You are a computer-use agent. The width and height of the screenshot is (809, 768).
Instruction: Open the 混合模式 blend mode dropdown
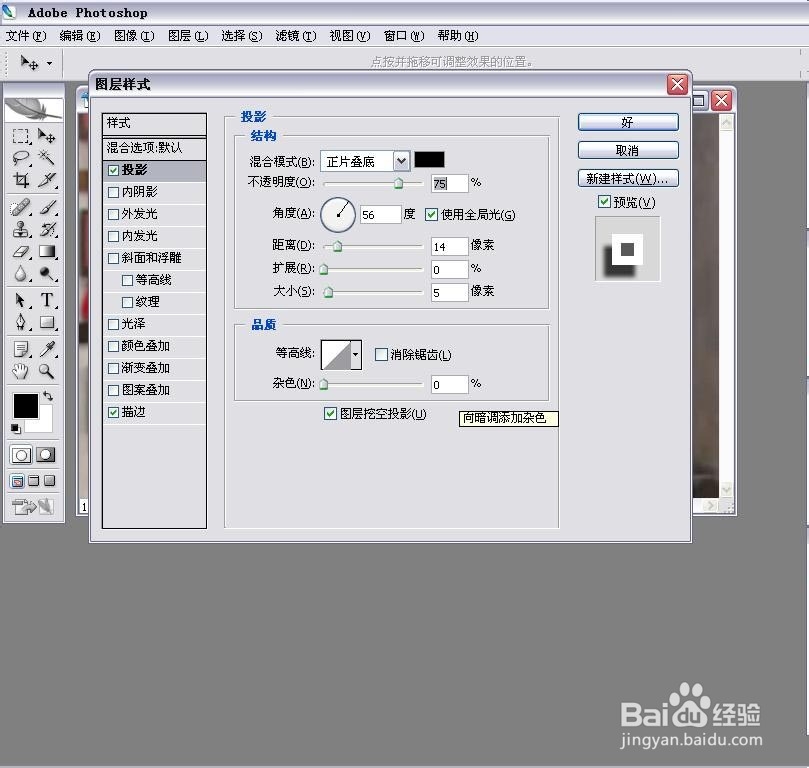(401, 160)
